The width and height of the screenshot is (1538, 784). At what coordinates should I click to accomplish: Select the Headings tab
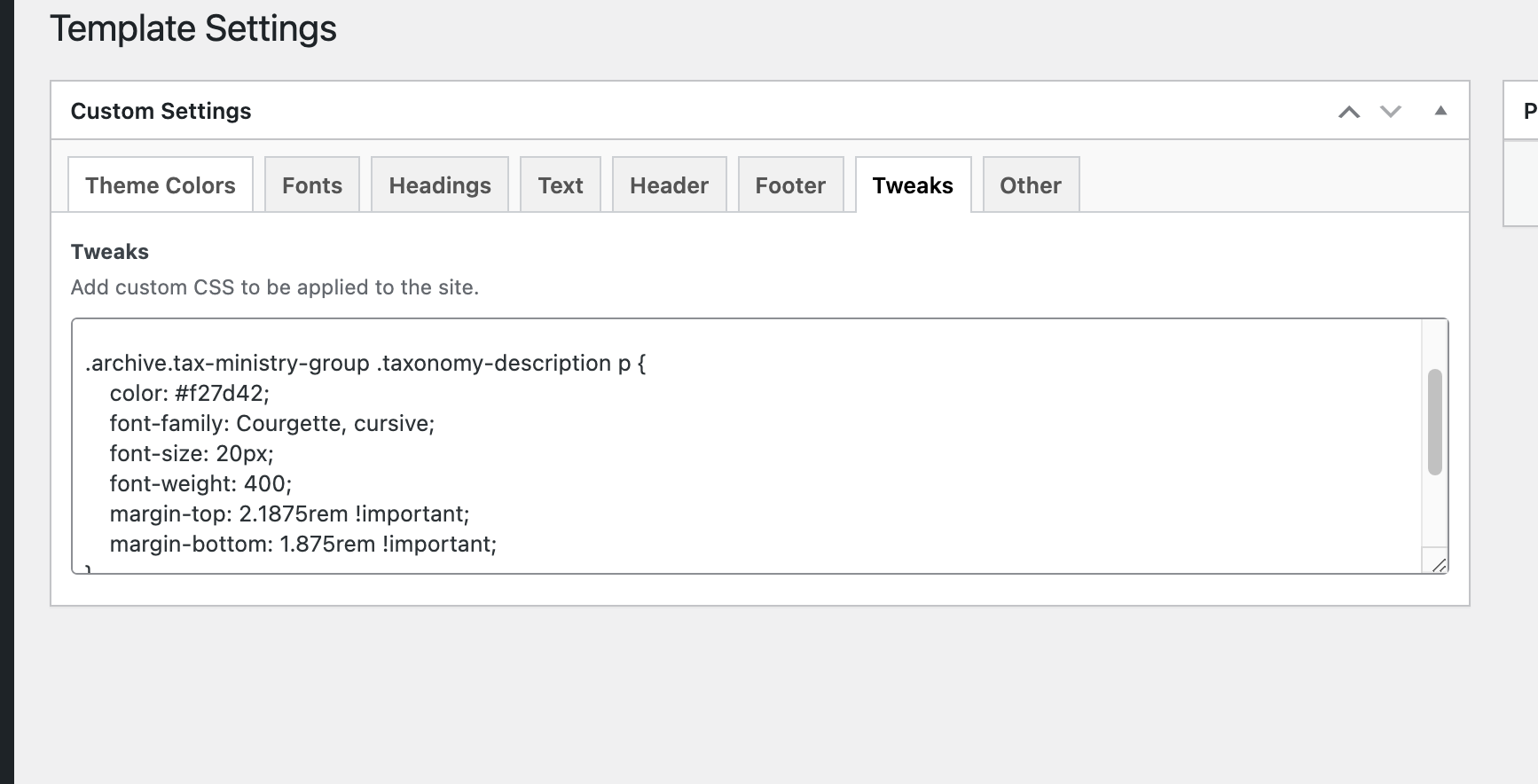click(x=440, y=185)
